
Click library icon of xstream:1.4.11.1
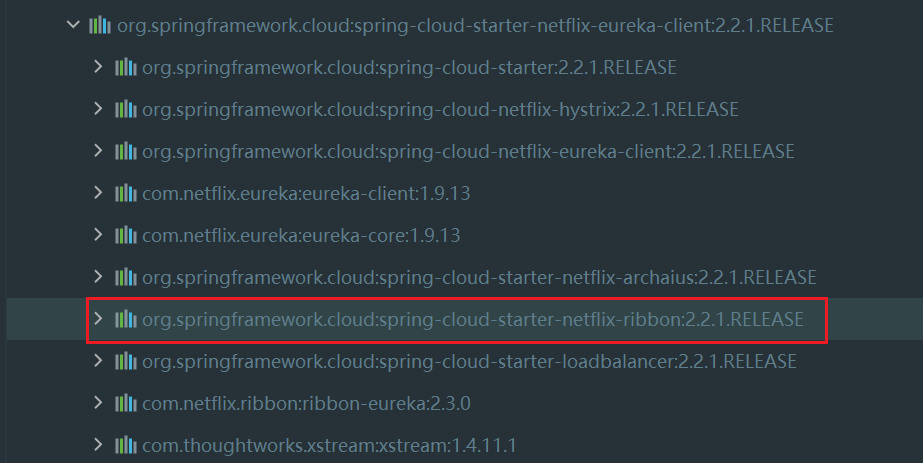click(125, 444)
